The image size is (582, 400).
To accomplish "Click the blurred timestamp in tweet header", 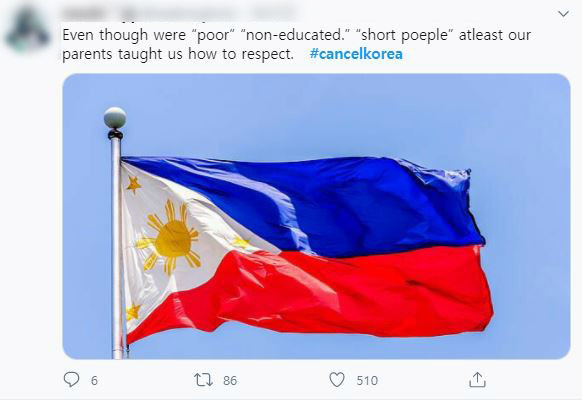I will pyautogui.click(x=273, y=14).
